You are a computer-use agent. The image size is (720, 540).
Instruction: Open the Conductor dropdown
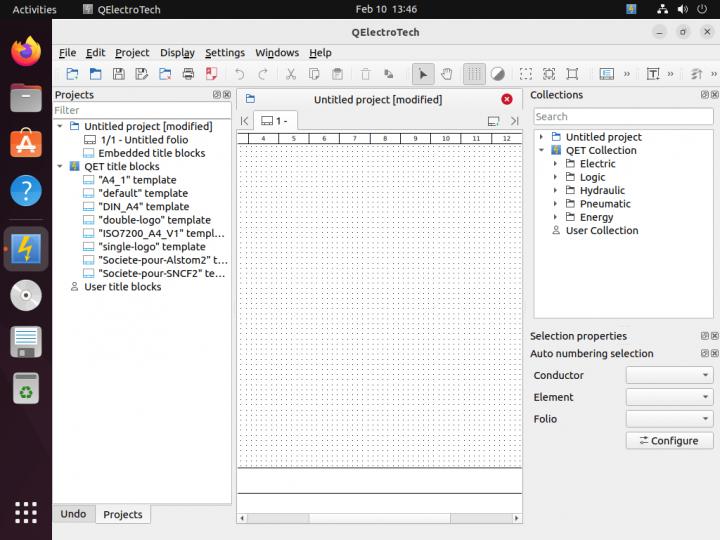(669, 375)
